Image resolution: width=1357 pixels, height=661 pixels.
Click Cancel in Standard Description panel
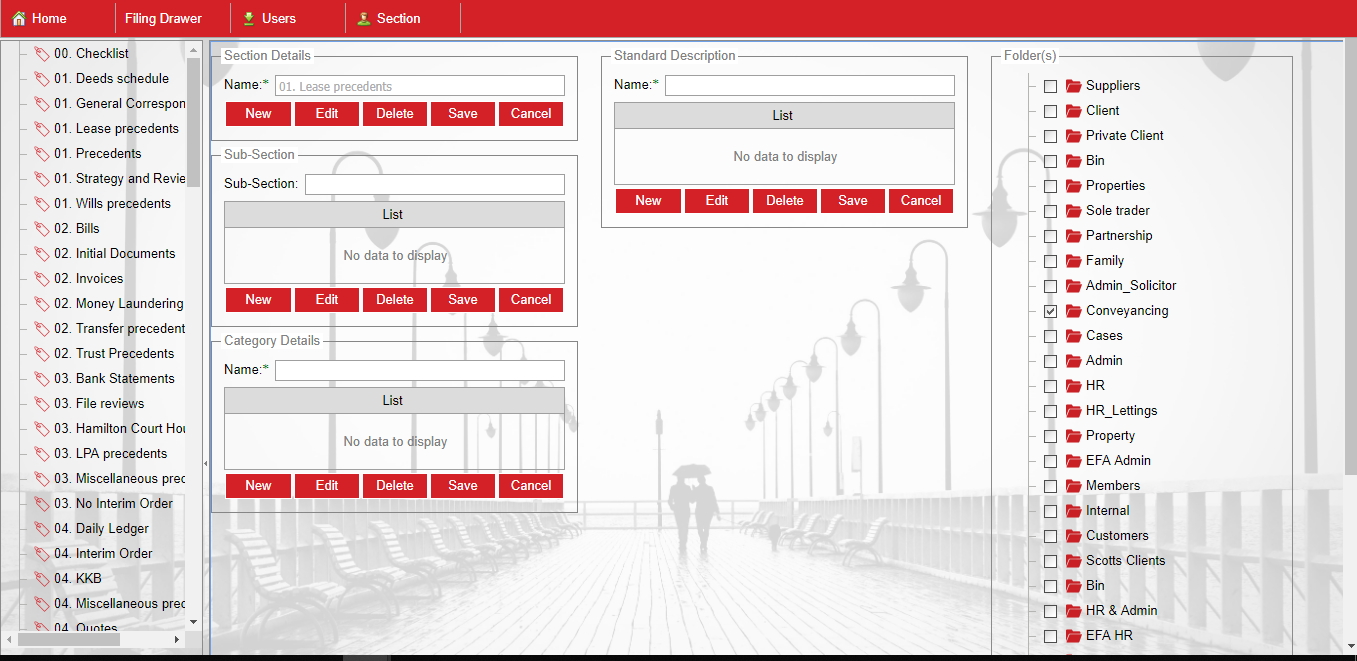(x=921, y=201)
